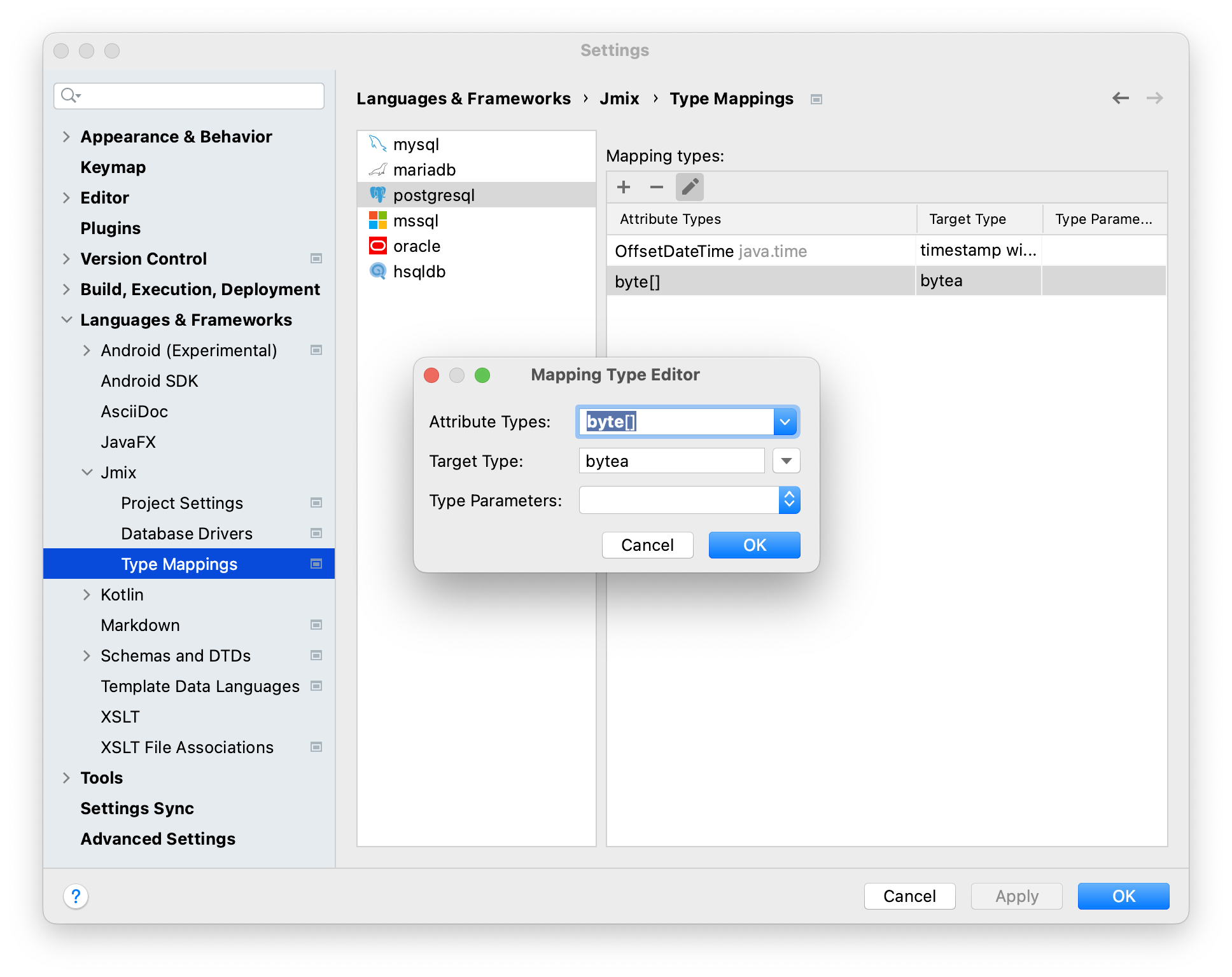Open the Type Parameters selector
1232x977 pixels.
tap(789, 501)
